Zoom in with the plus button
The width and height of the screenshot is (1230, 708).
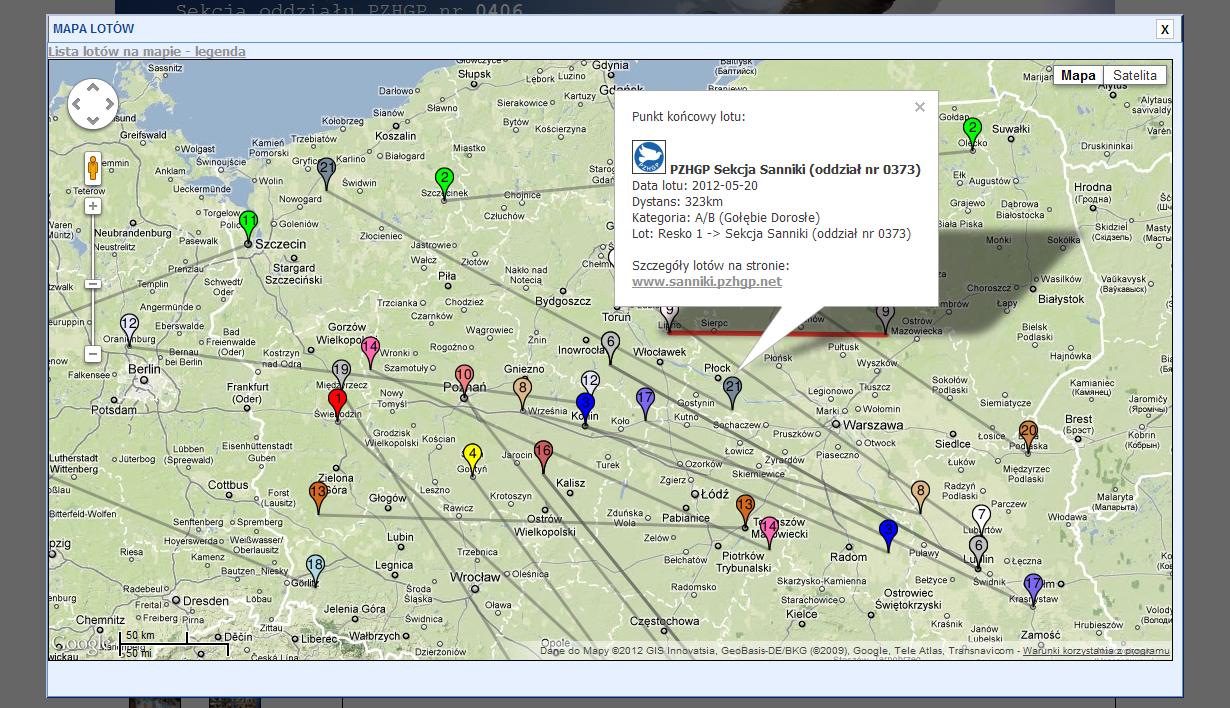click(93, 206)
